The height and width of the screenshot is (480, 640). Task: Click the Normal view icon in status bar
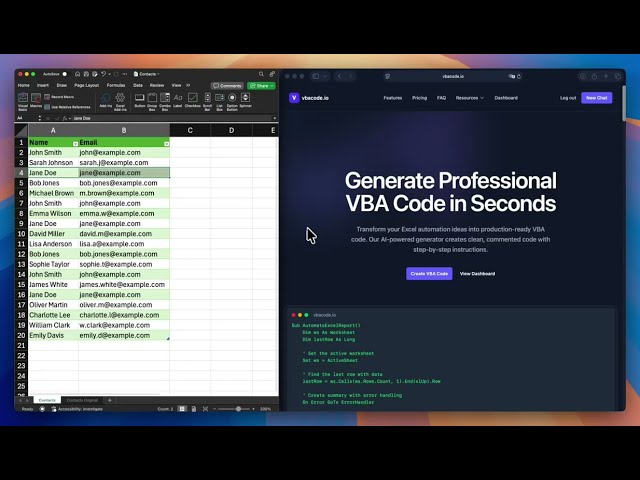182,409
